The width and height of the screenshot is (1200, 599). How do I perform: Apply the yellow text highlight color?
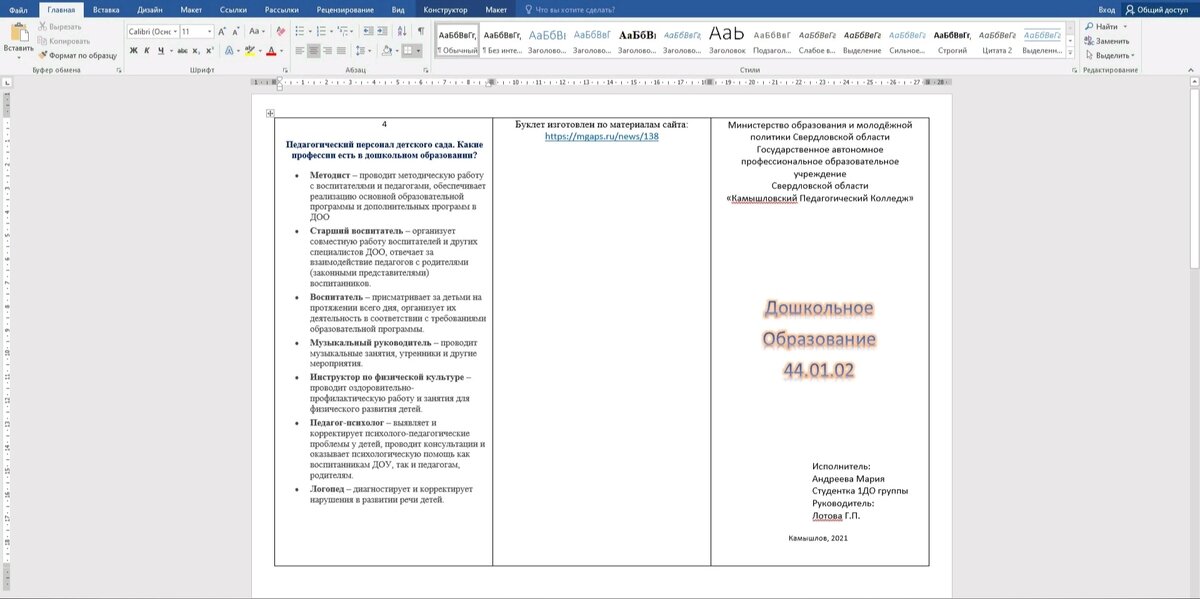250,51
